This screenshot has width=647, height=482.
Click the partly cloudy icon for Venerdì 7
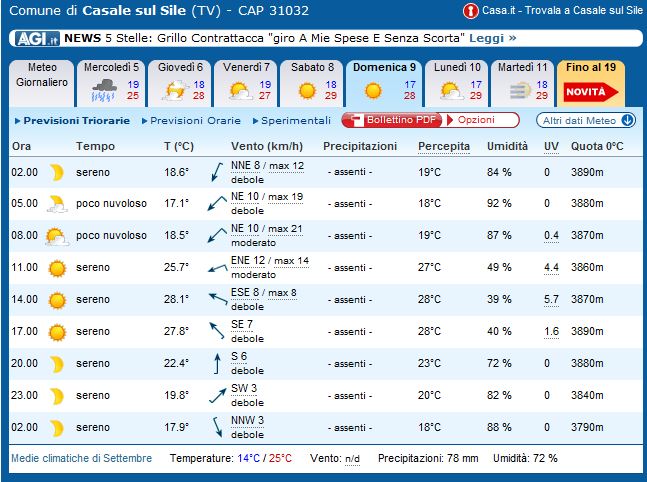[x=241, y=90]
